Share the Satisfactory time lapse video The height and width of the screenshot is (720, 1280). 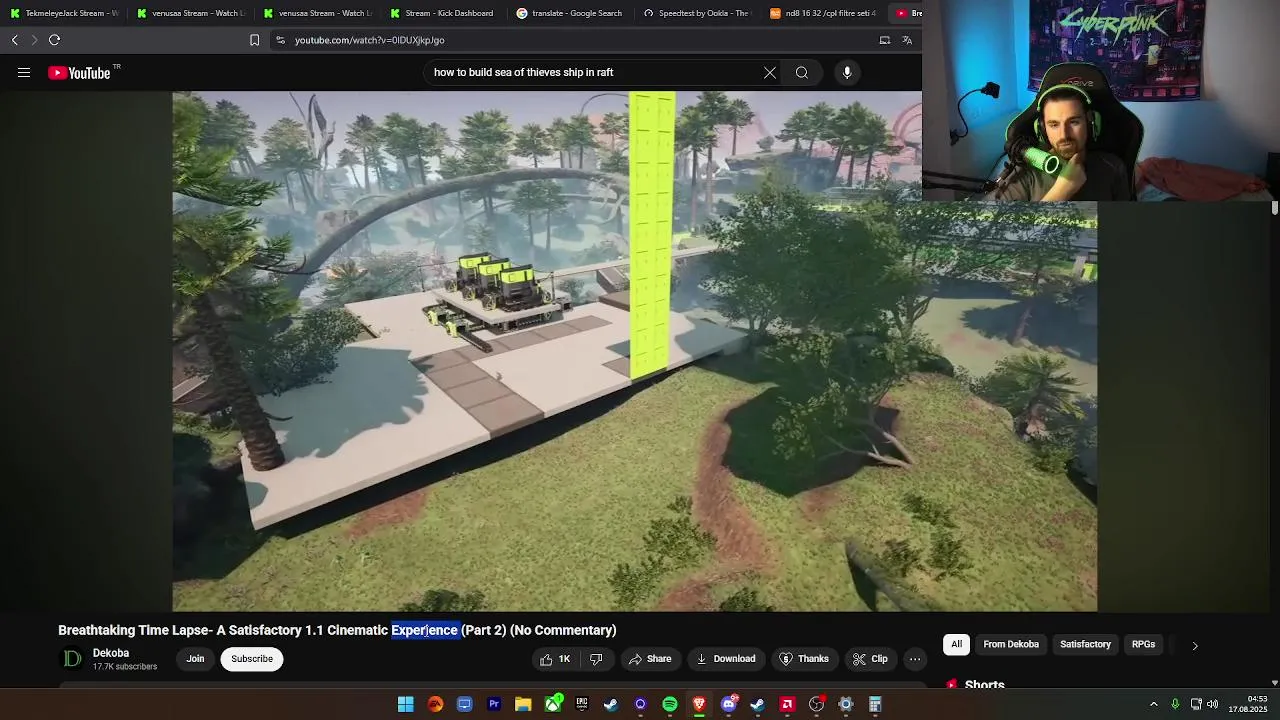(x=650, y=659)
